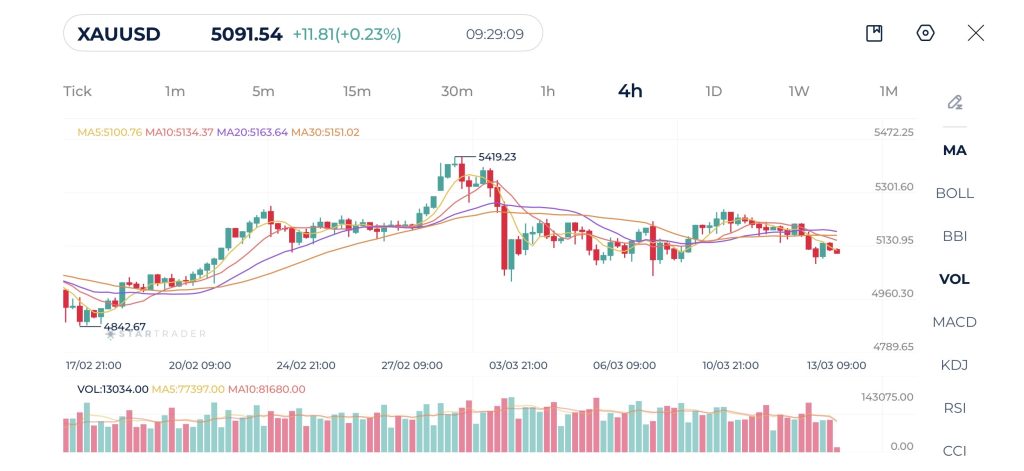Toggle the MA indicator
This screenshot has height=471, width=1024.
pyautogui.click(x=955, y=150)
